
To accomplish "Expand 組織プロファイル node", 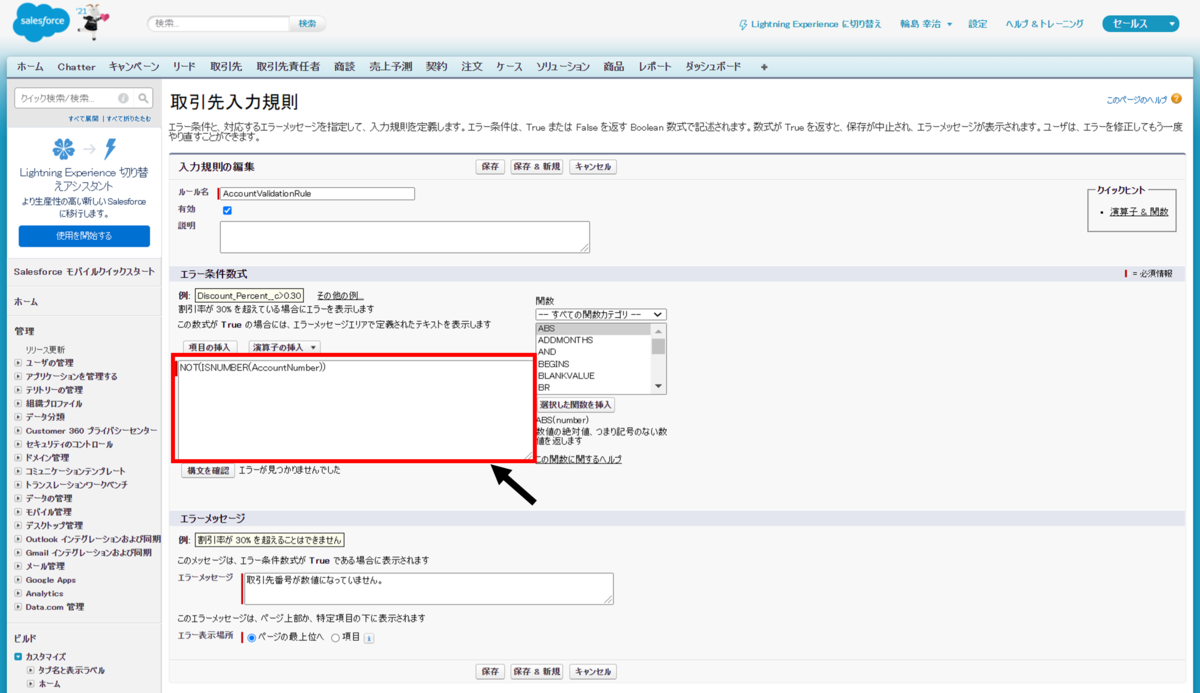I will pos(18,403).
